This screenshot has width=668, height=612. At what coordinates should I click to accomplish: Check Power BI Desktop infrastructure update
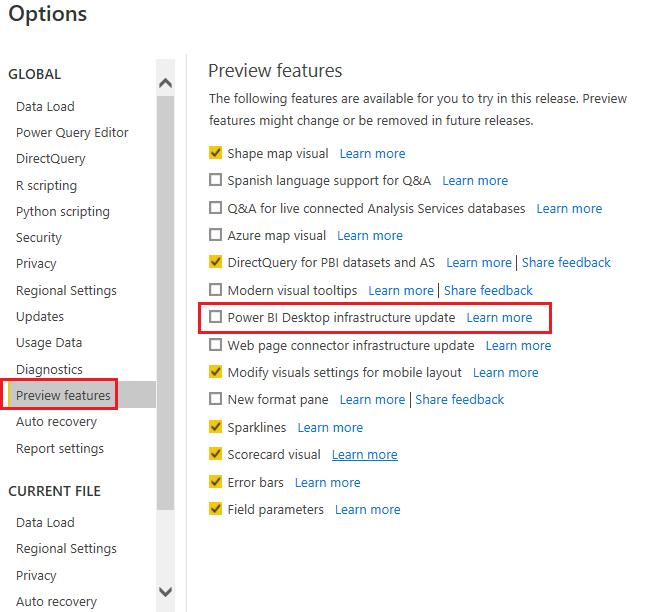tap(216, 317)
